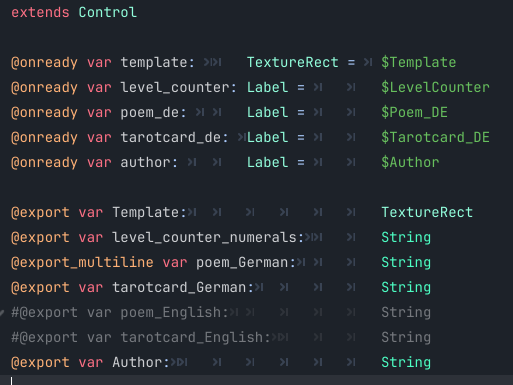Click the $Template node reference
Image resolution: width=513 pixels, height=385 pixels.
click(419, 62)
